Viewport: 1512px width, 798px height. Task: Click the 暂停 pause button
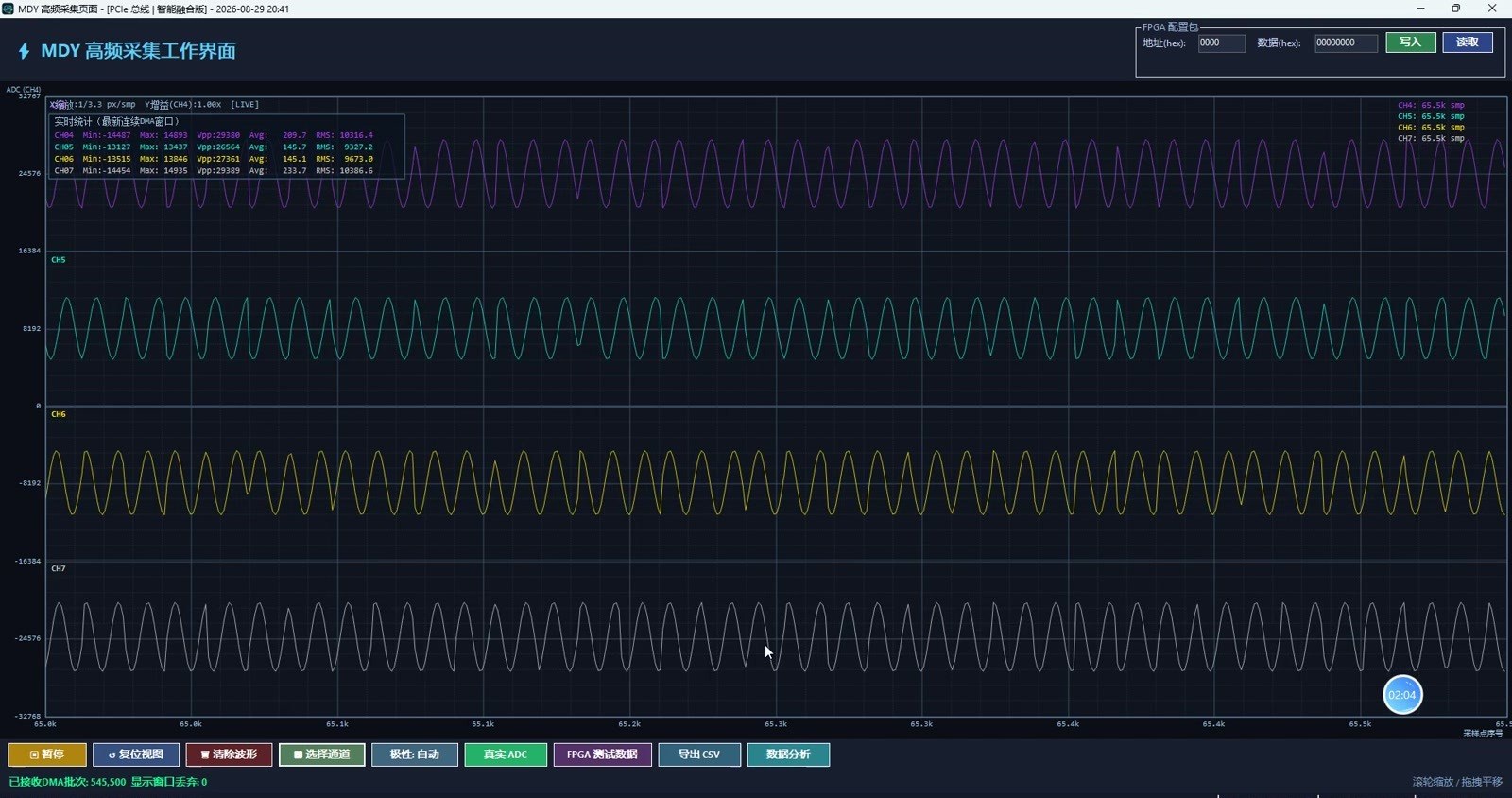coord(47,755)
